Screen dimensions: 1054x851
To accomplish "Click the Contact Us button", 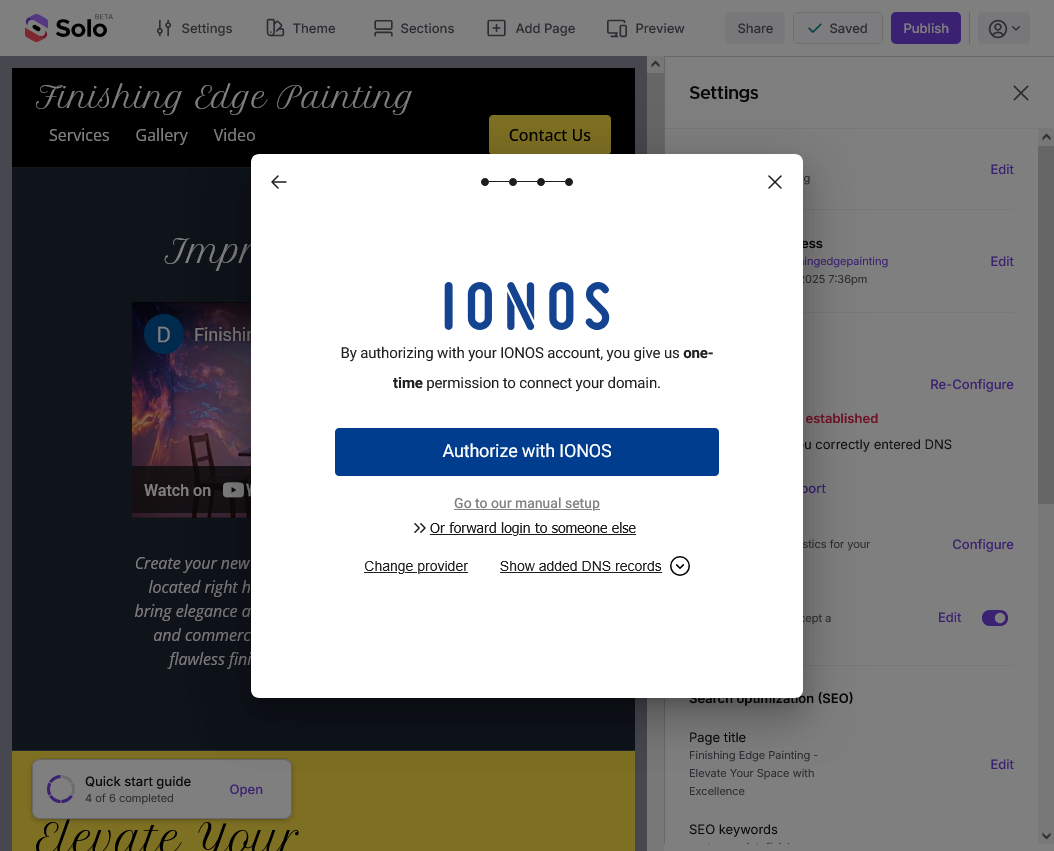I will (549, 135).
